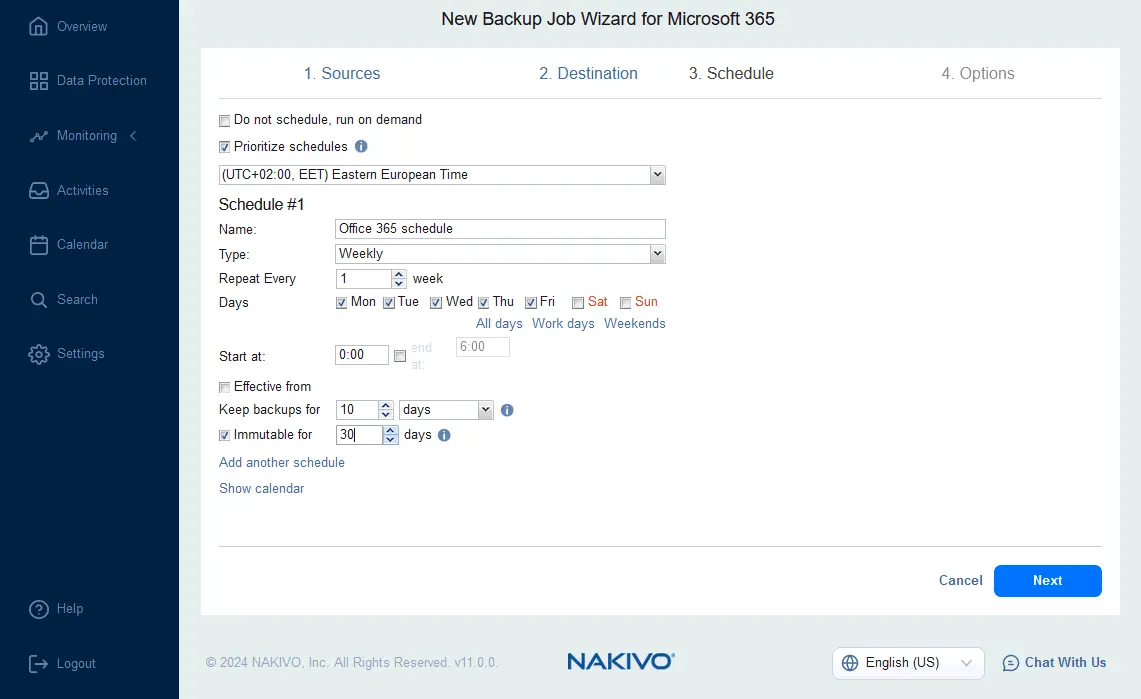Collapse the Monitoring menu chevron
Screen dimensions: 1141x699
pyautogui.click(x=133, y=136)
